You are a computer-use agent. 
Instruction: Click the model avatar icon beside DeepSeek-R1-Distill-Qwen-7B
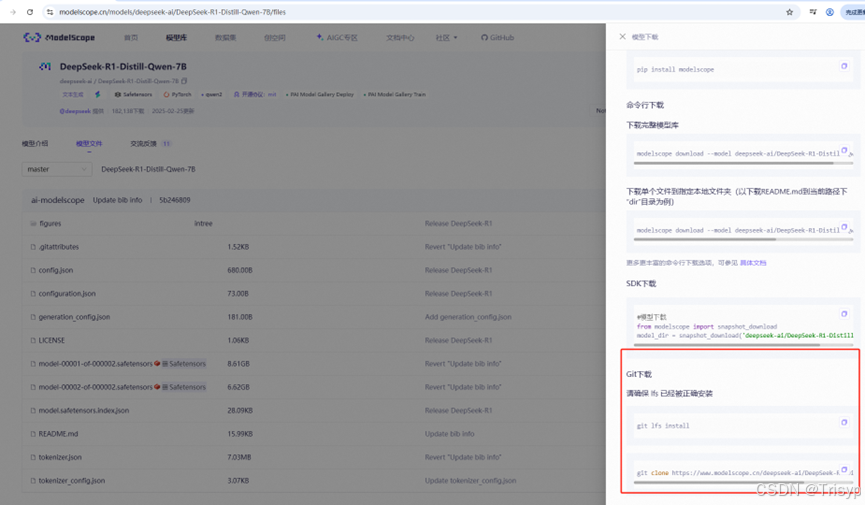pyautogui.click(x=45, y=66)
